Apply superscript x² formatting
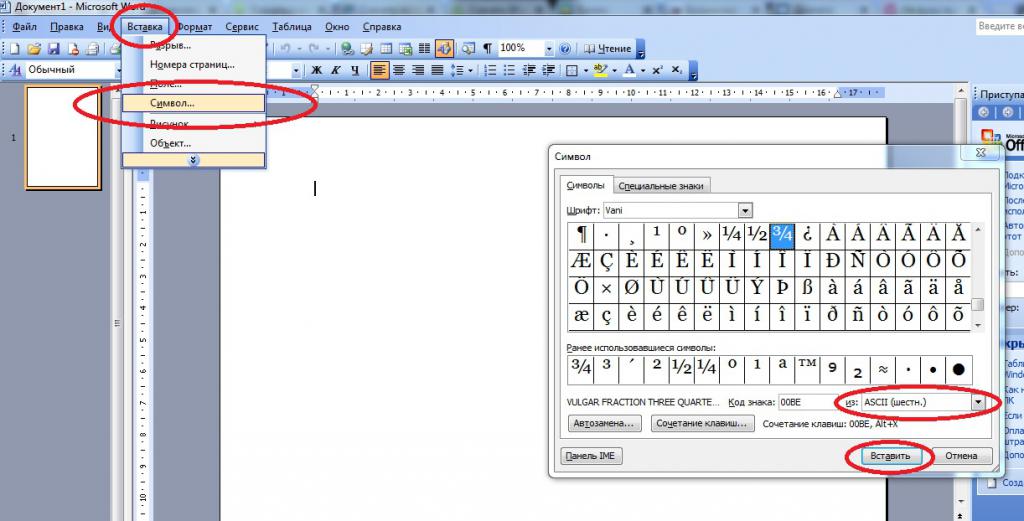 (658, 70)
